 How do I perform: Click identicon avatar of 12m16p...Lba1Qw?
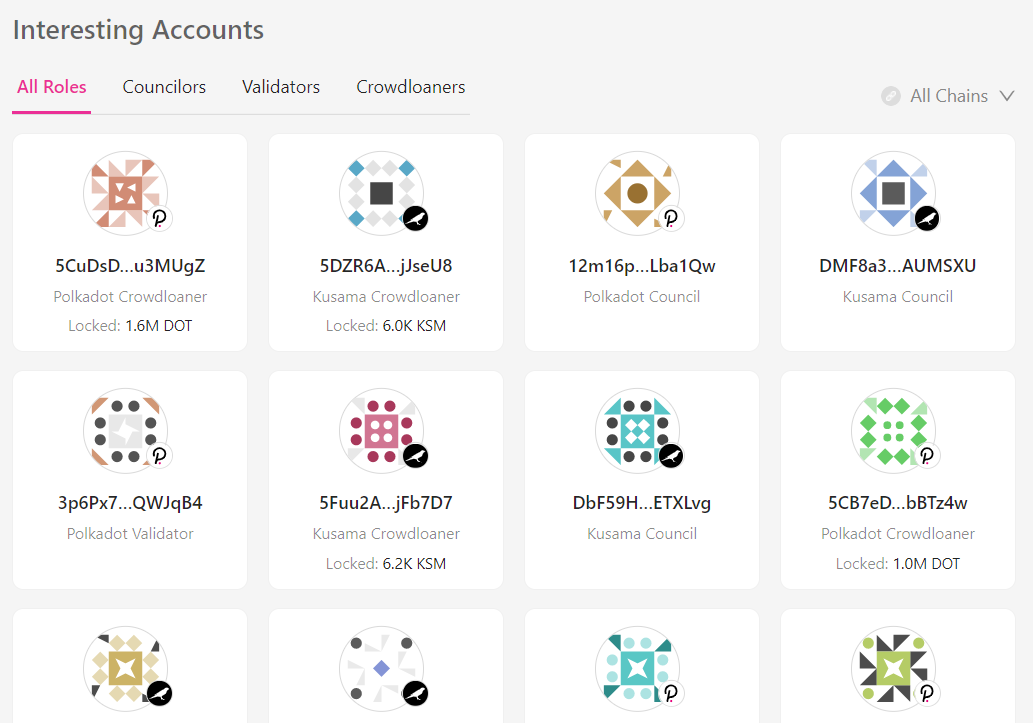coord(637,193)
